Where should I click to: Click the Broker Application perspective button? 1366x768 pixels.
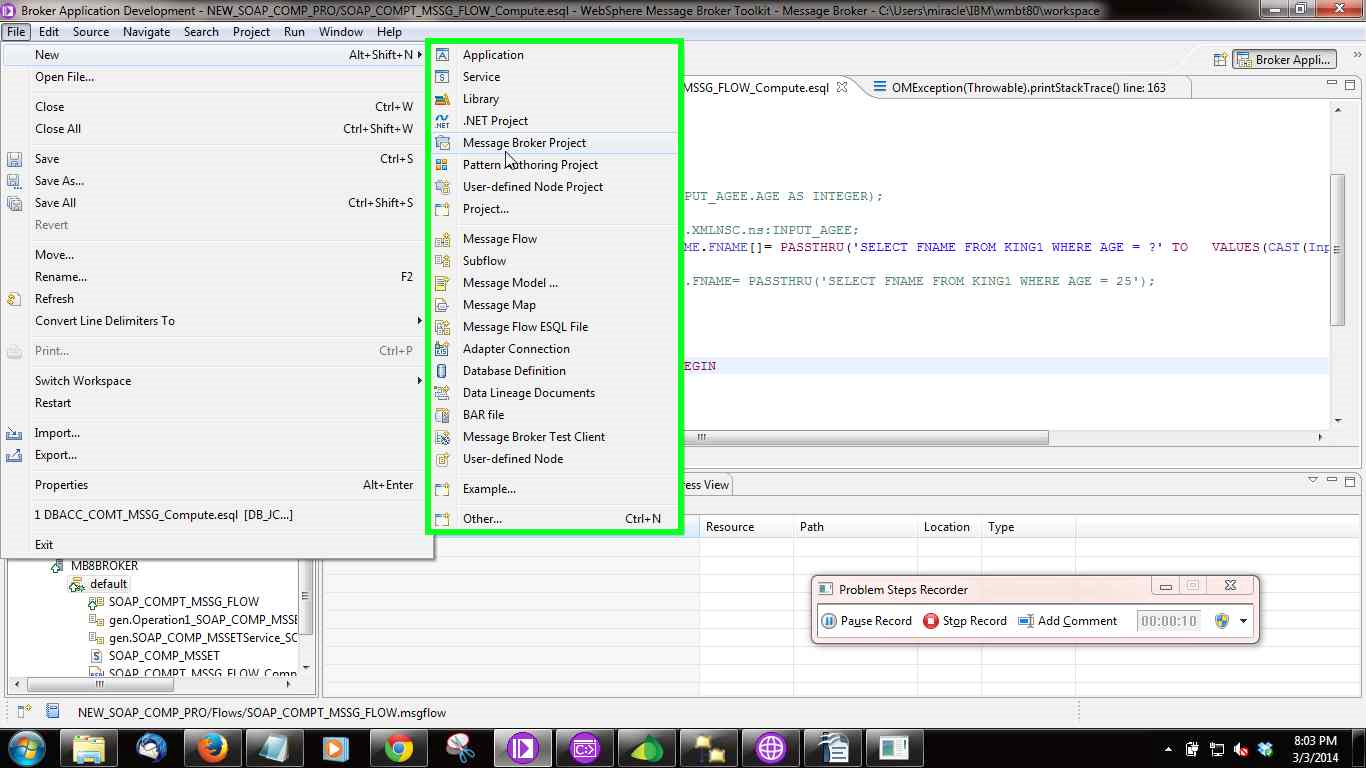(1283, 60)
